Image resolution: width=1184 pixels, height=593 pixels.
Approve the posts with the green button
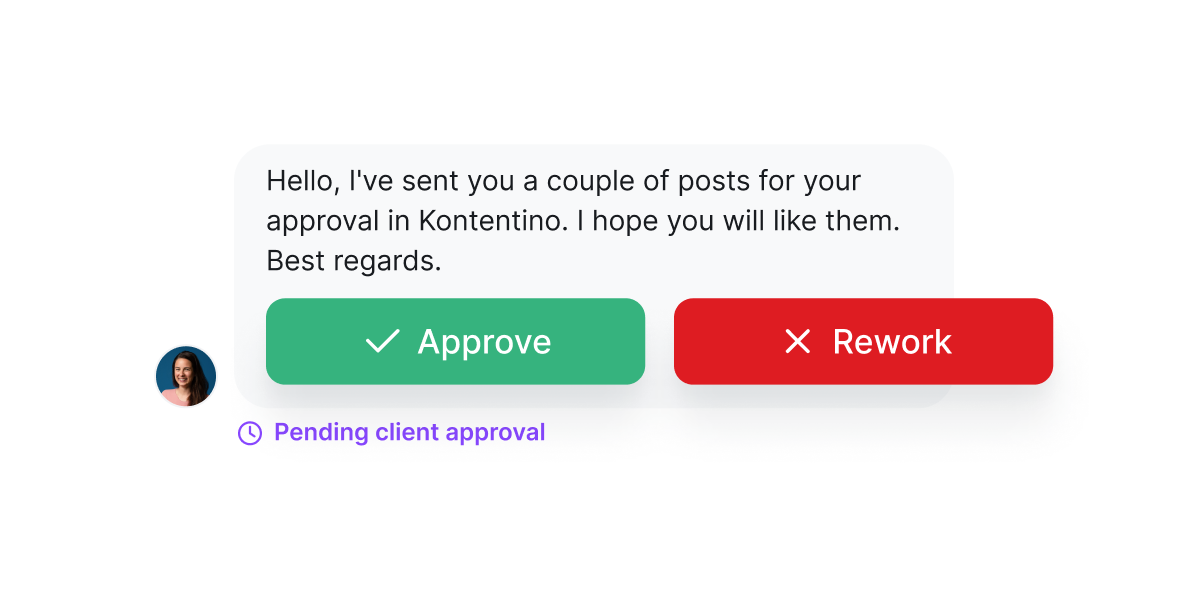pos(455,341)
